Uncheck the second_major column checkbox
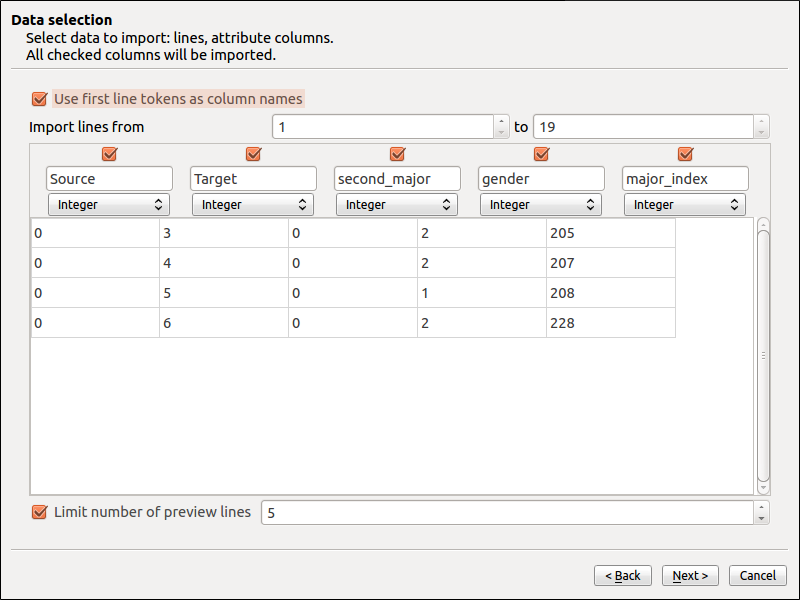This screenshot has height=600, width=800. click(397, 154)
